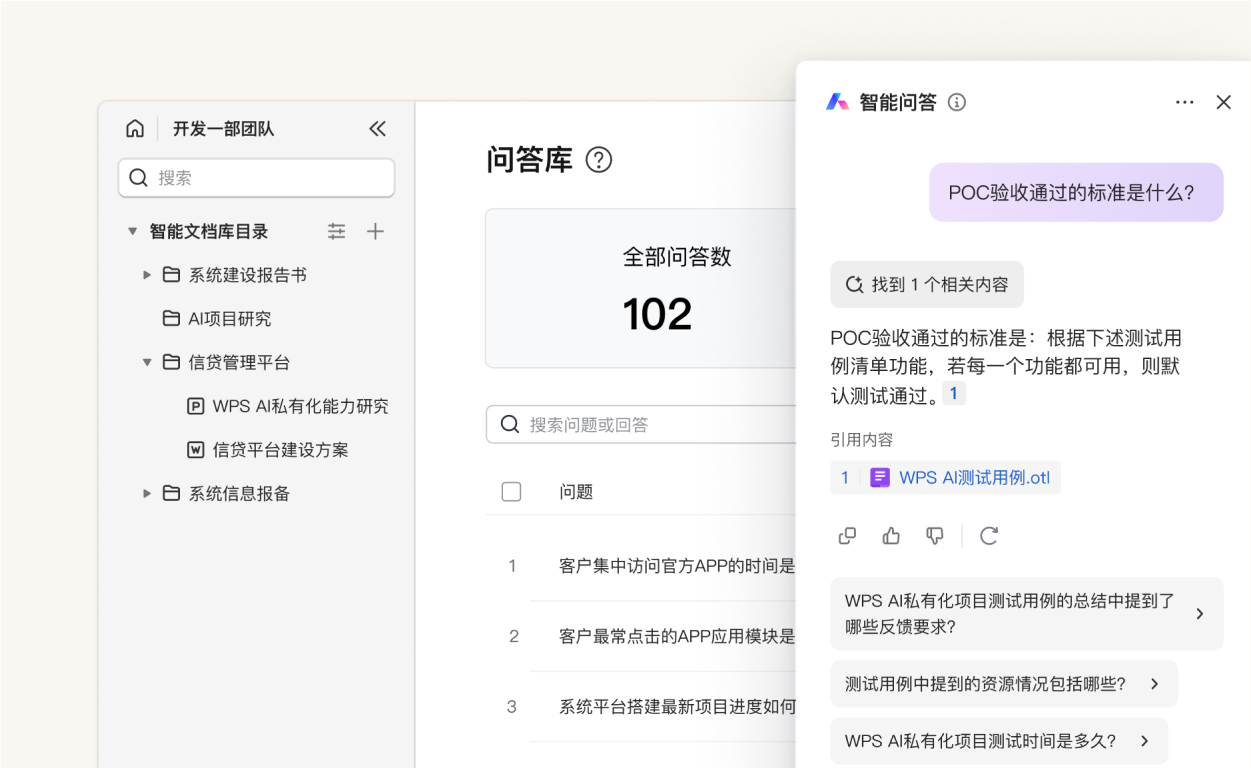Click the presentation icon for WPS AI私有化能力研究

coord(196,406)
